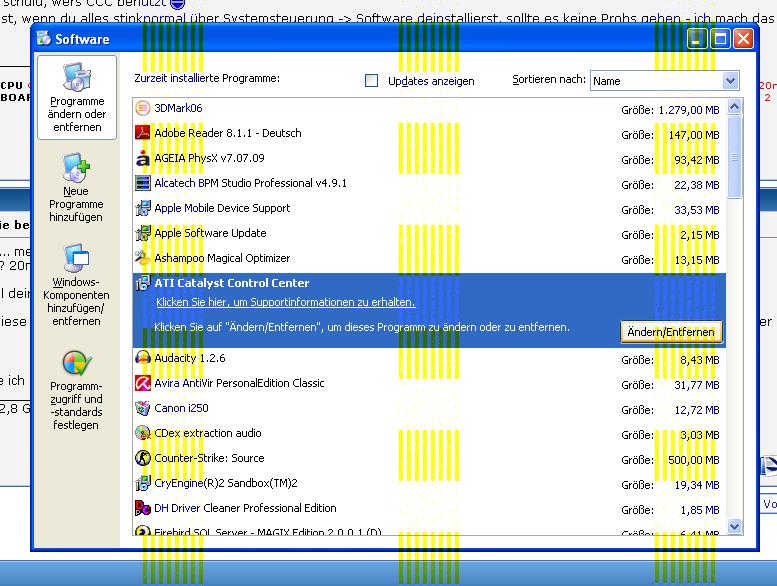The height and width of the screenshot is (586, 777).
Task: Click the 500,00 MB size value
Action: point(693,460)
